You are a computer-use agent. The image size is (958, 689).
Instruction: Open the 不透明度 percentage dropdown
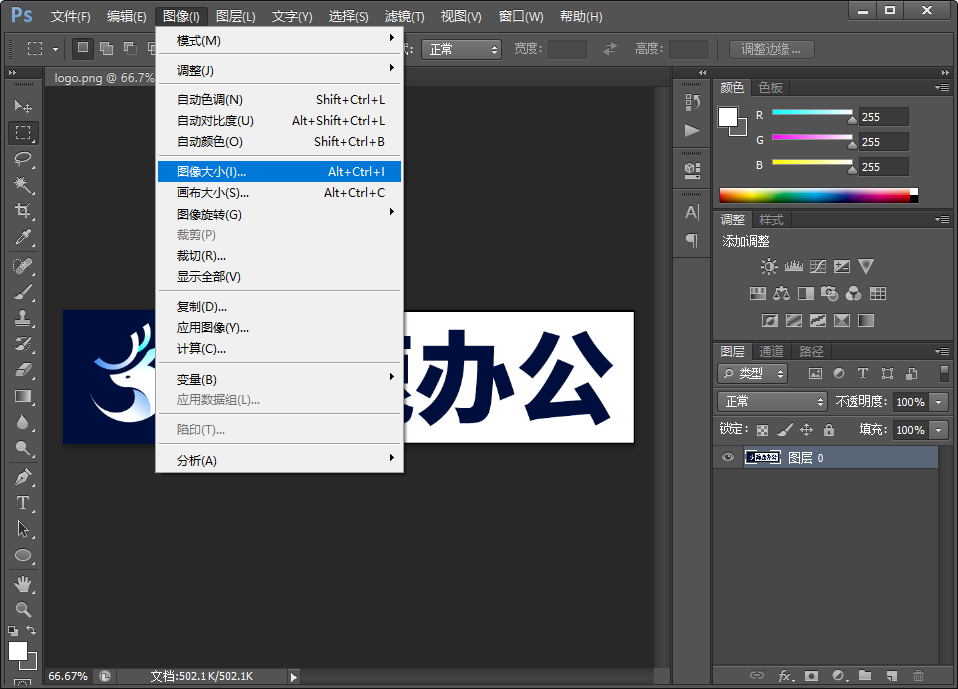936,400
